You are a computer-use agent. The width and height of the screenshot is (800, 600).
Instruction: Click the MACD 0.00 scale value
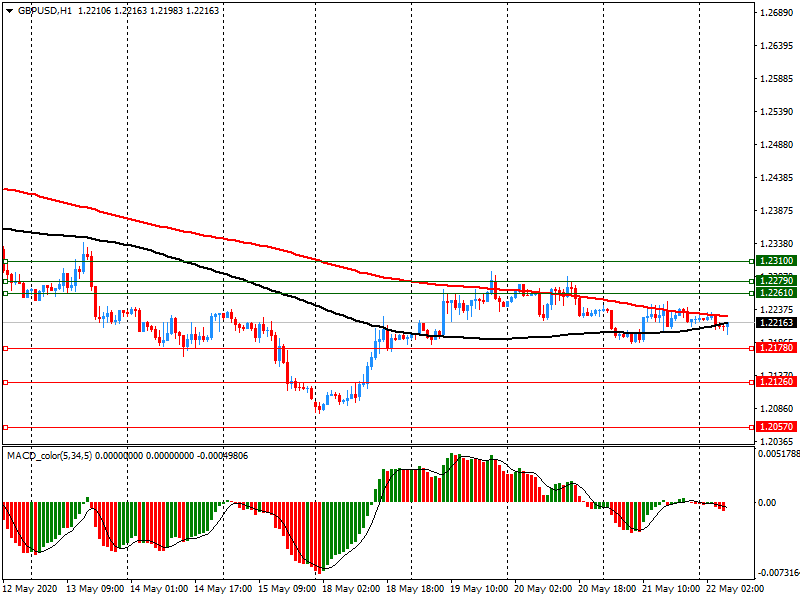pyautogui.click(x=767, y=503)
